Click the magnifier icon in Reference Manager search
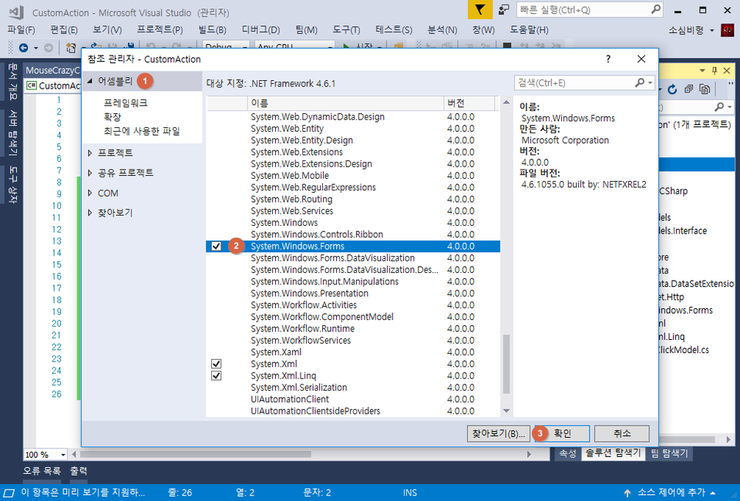The width and height of the screenshot is (740, 501). tap(639, 83)
